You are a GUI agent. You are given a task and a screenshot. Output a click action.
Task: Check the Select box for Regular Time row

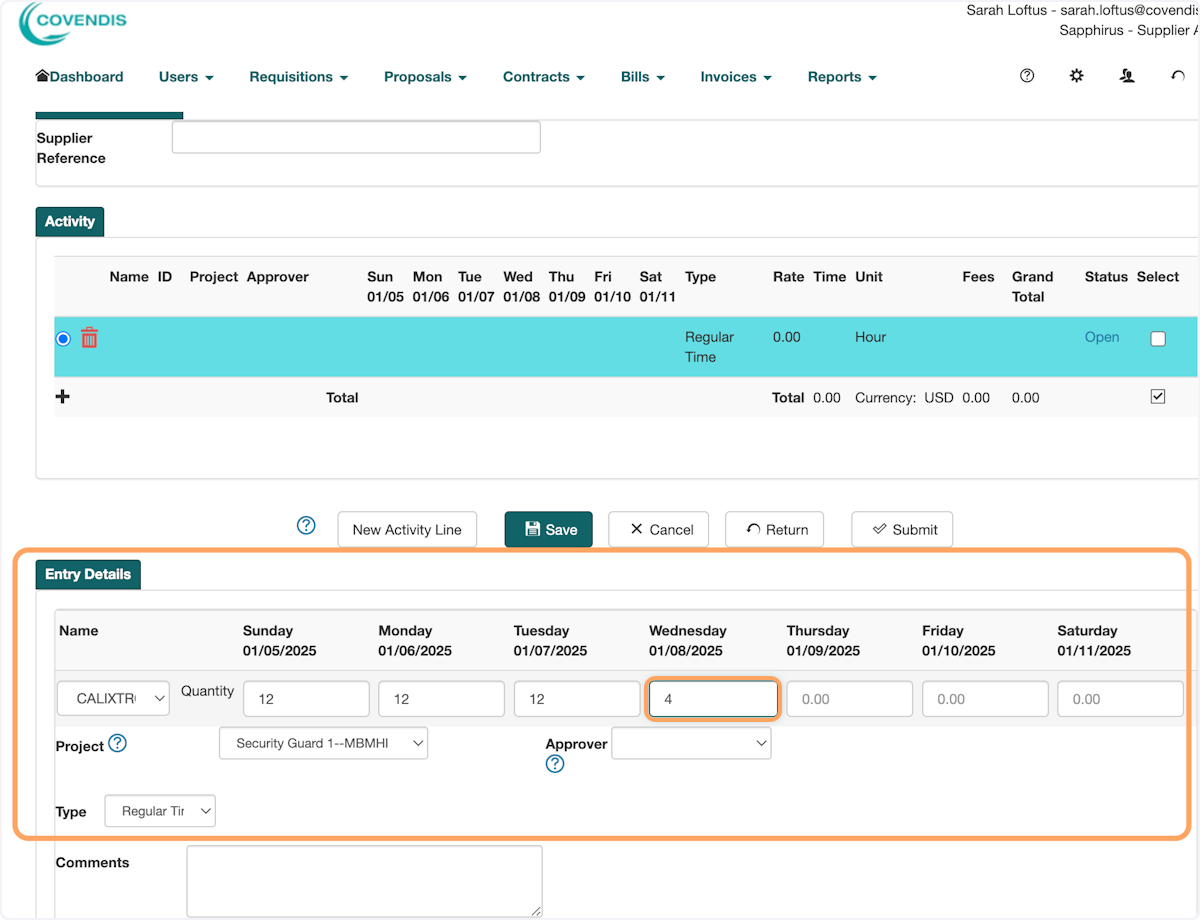click(x=1158, y=339)
